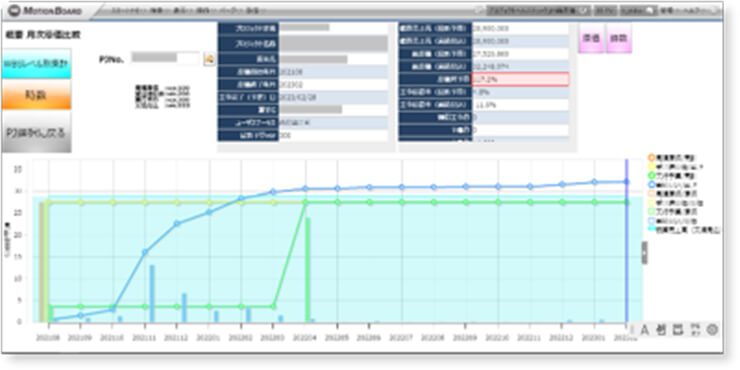Click the letter A chart toolbar icon
Screen dimensions: 740x370
645,330
